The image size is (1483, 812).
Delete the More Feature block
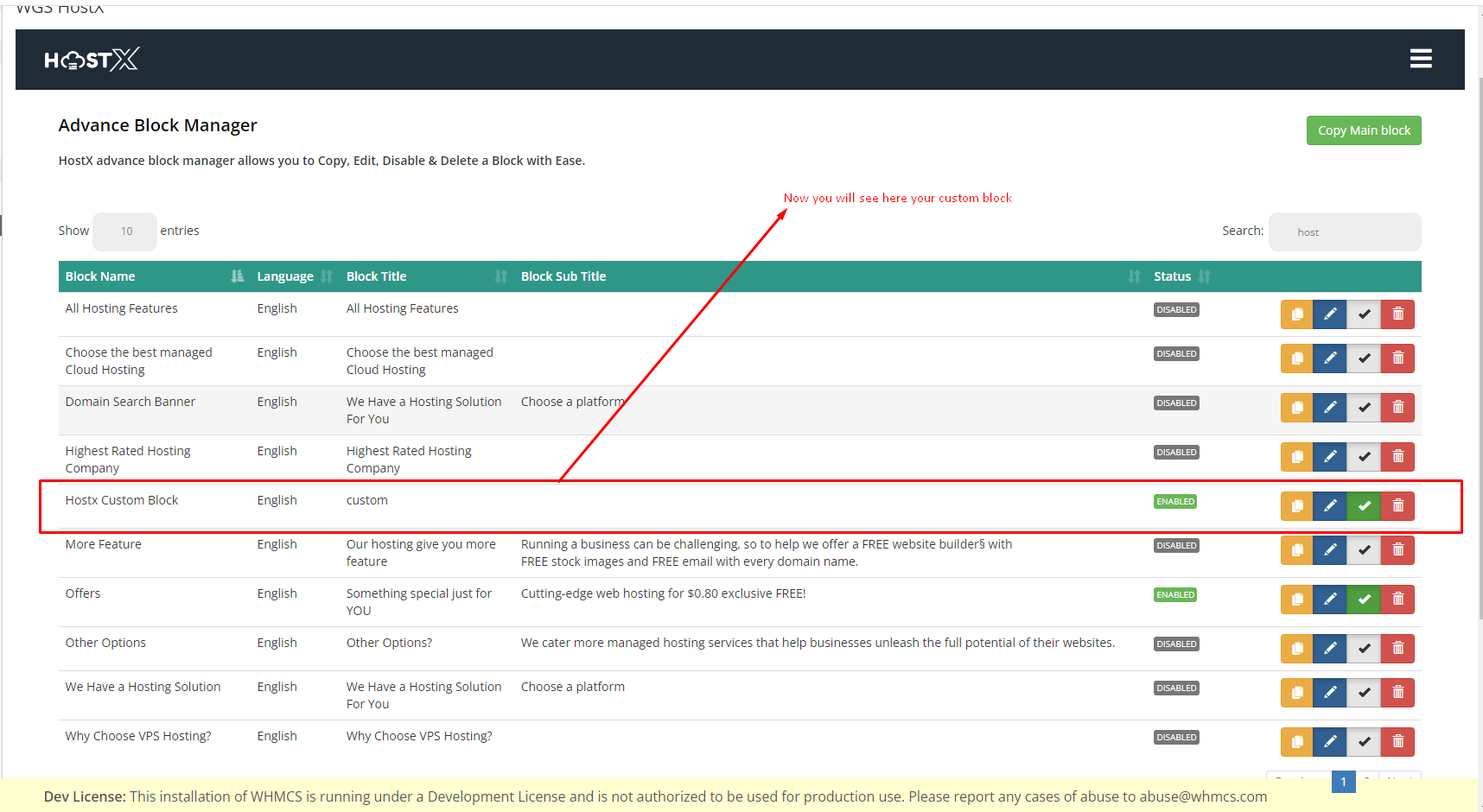click(1397, 550)
